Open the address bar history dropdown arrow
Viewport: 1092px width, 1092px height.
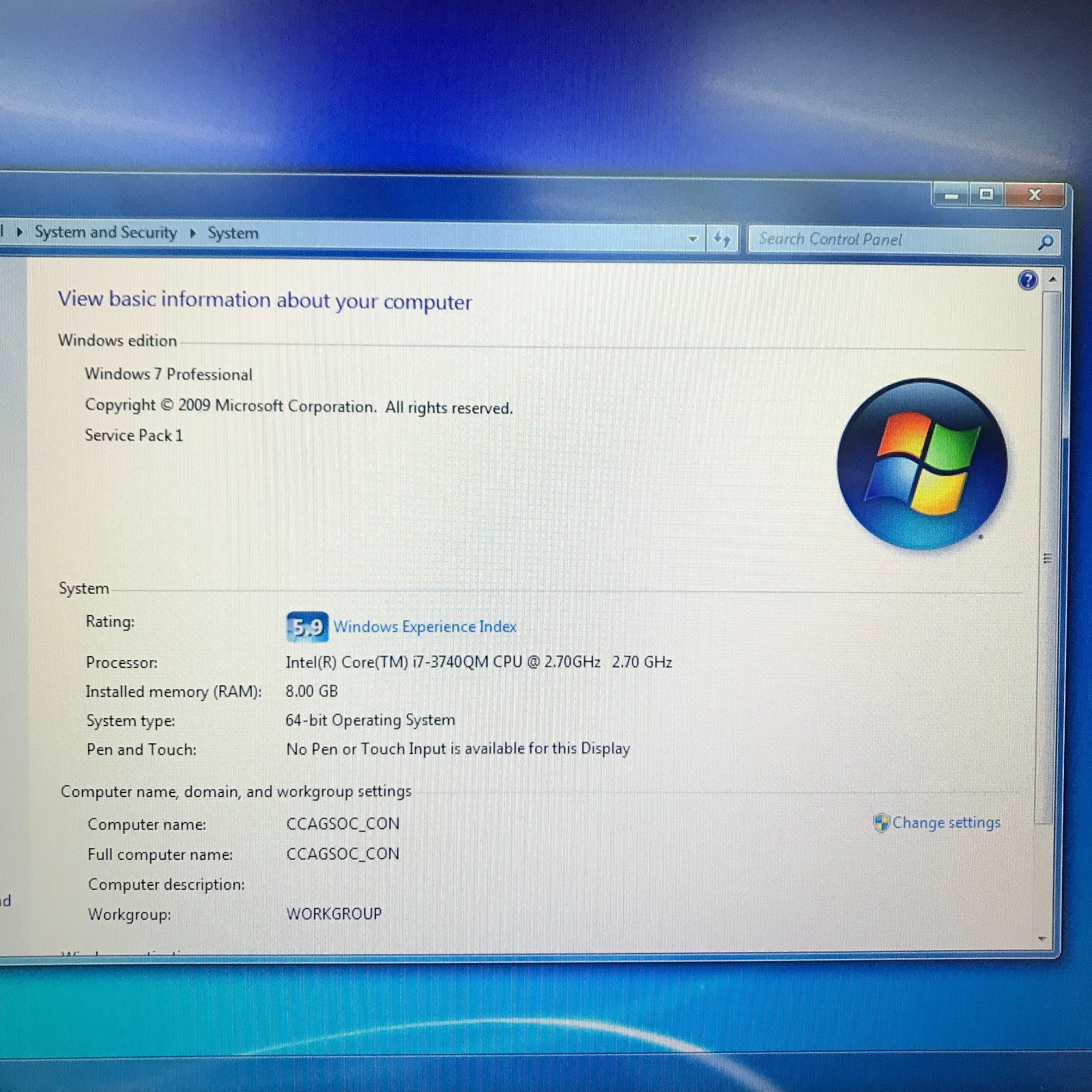[x=693, y=239]
